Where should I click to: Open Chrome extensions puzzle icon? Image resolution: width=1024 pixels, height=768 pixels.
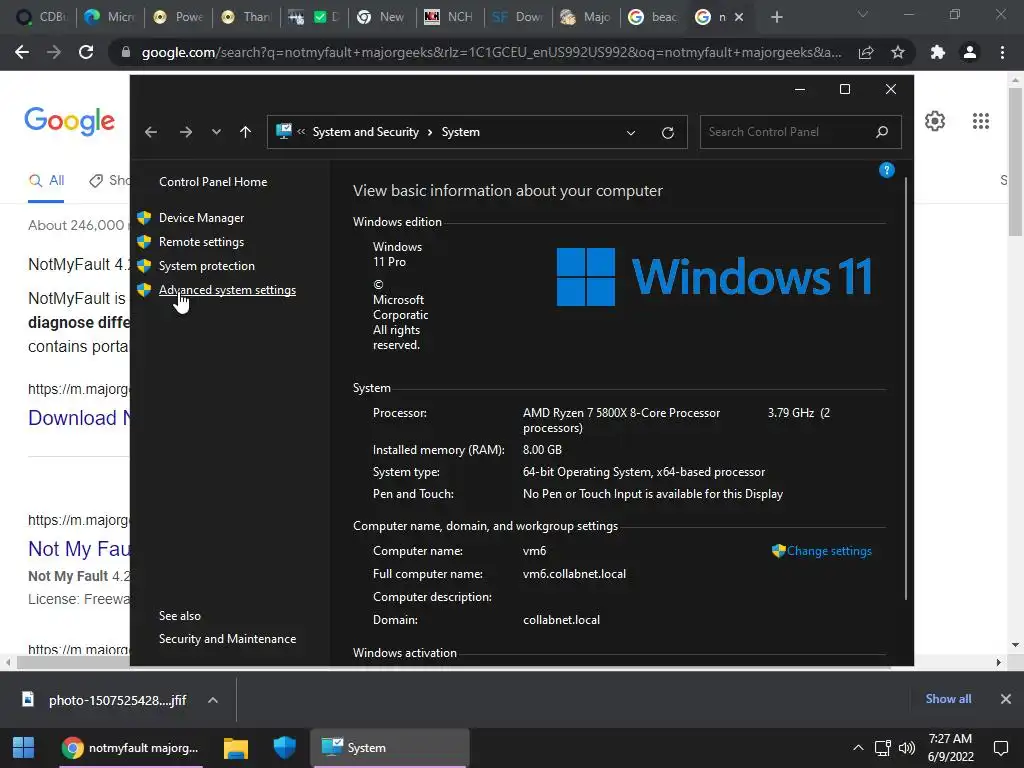938,52
